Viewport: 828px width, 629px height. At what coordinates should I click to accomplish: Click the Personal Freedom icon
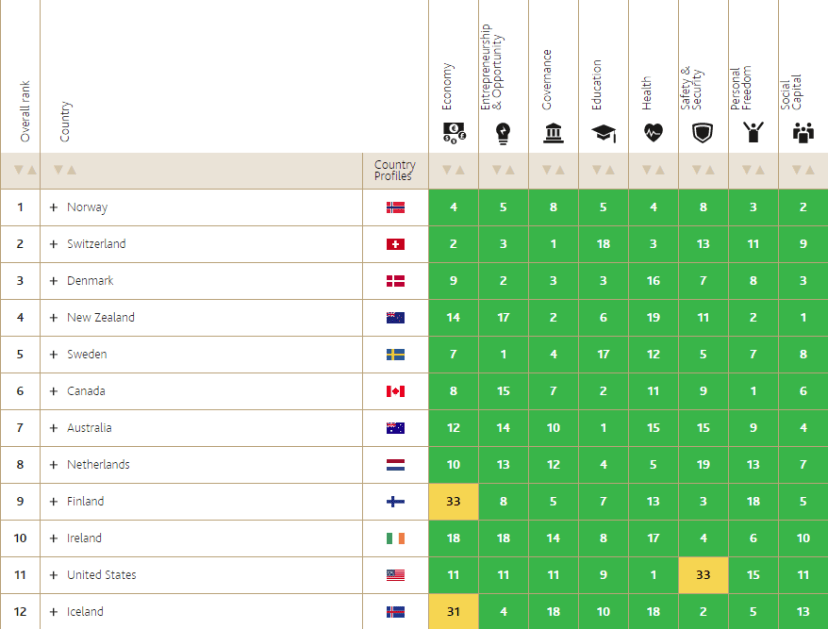coord(753,132)
